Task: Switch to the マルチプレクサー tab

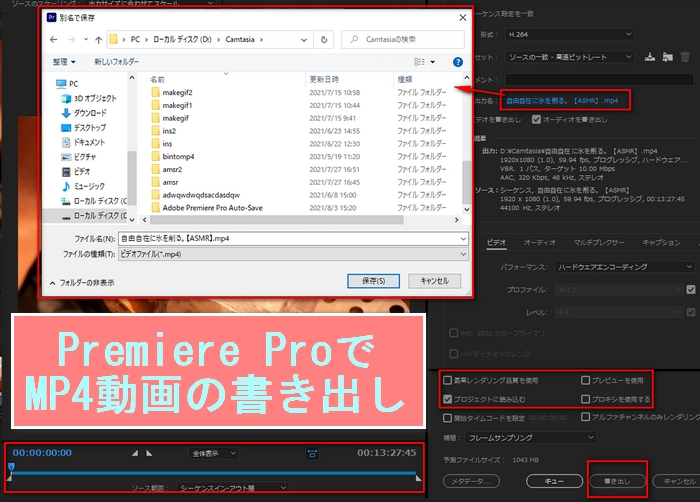Action: coord(599,243)
